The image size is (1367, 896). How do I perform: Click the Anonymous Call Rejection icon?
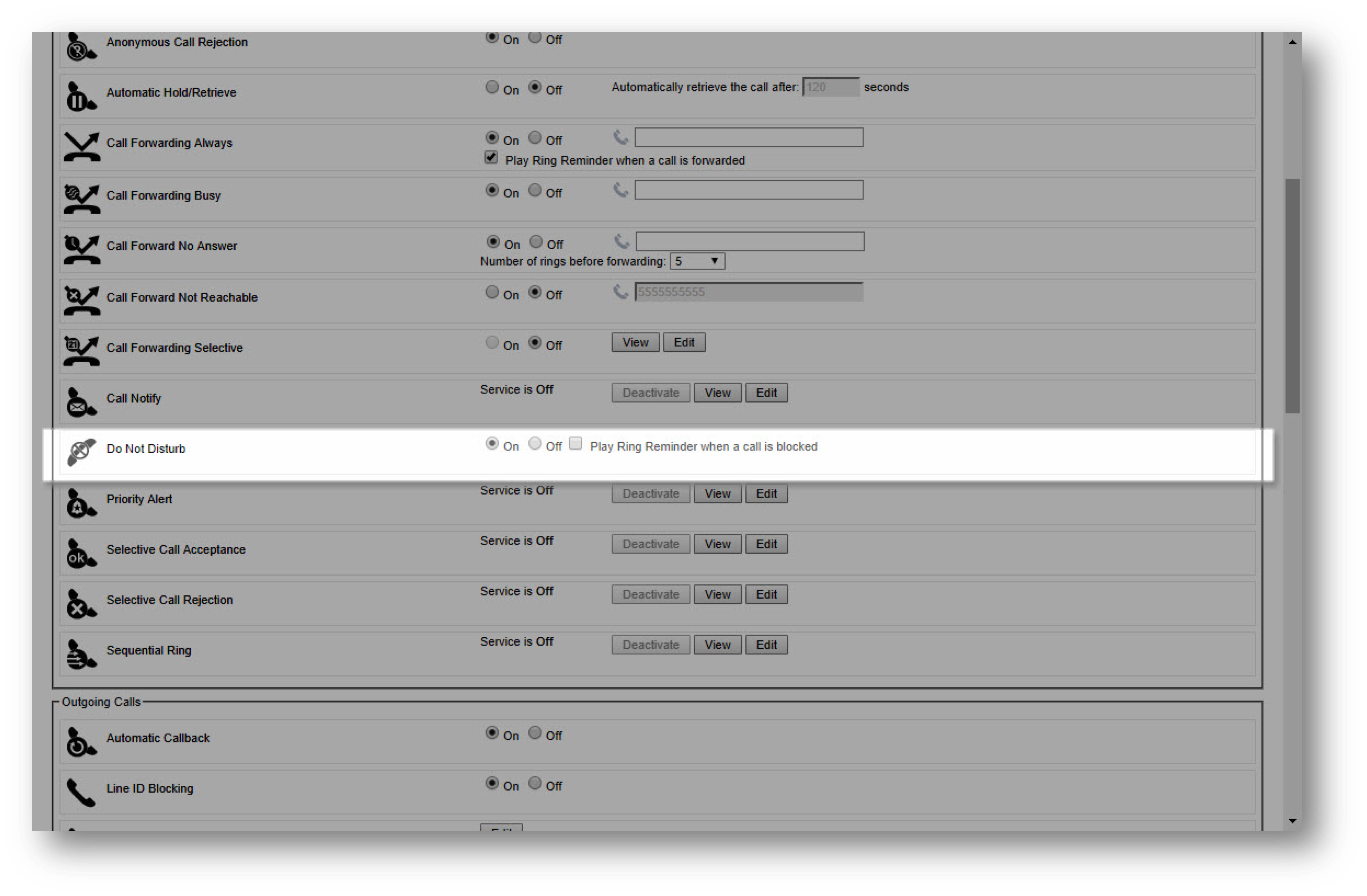pyautogui.click(x=81, y=46)
